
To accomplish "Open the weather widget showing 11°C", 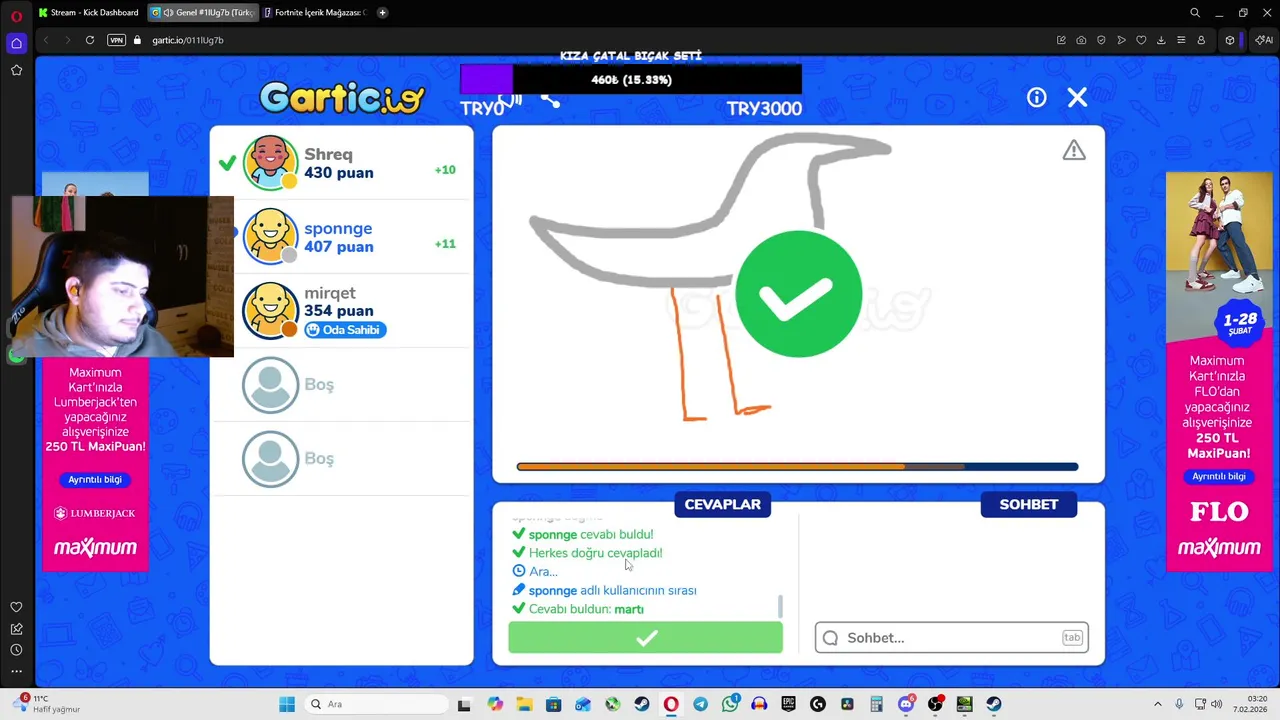I will click(x=48, y=704).
